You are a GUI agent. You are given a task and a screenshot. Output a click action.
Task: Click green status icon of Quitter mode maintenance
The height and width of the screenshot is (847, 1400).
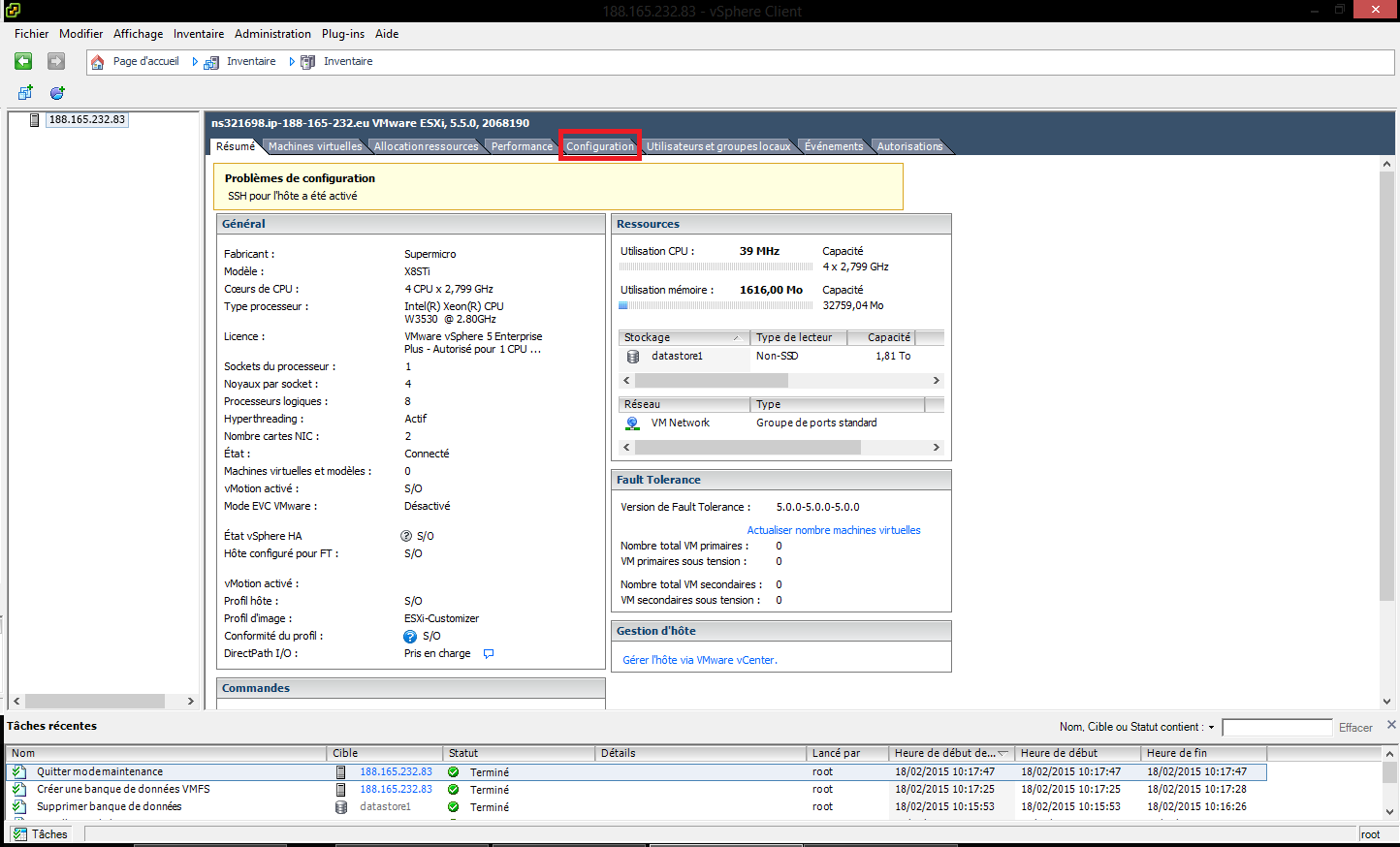pos(453,772)
